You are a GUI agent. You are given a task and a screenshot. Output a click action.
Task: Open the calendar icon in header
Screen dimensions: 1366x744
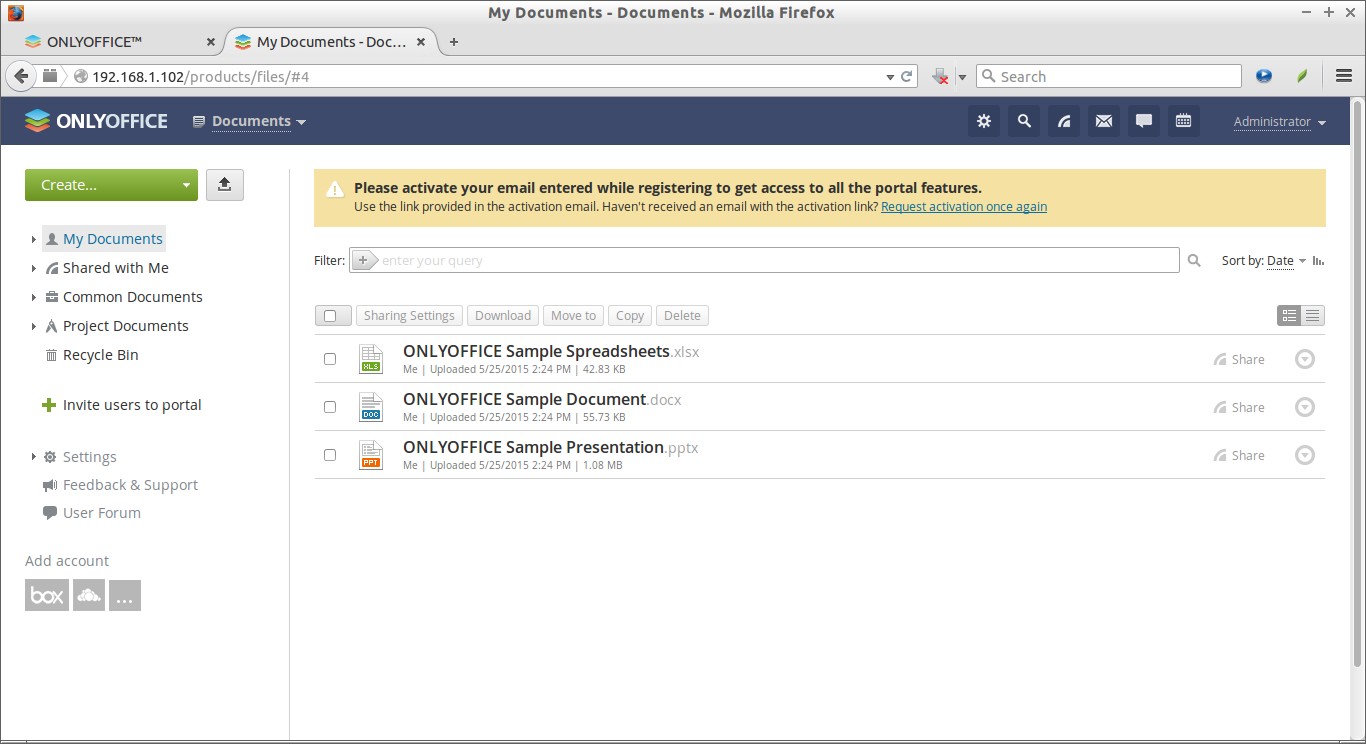[x=1184, y=121]
